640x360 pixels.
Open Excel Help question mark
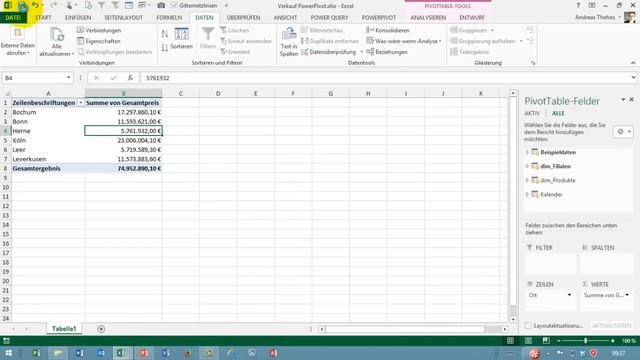point(578,6)
